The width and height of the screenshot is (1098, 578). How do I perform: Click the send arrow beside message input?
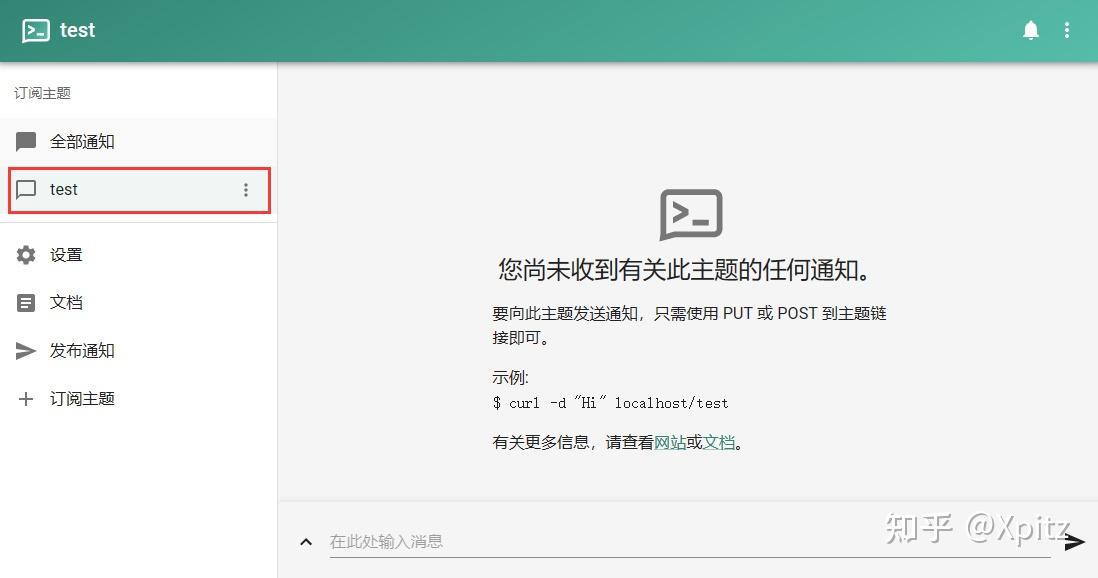click(x=1072, y=541)
